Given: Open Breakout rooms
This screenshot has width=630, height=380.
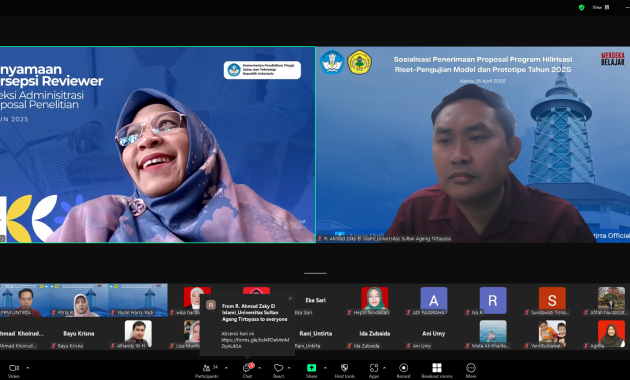Looking at the screenshot, I should point(437,370).
